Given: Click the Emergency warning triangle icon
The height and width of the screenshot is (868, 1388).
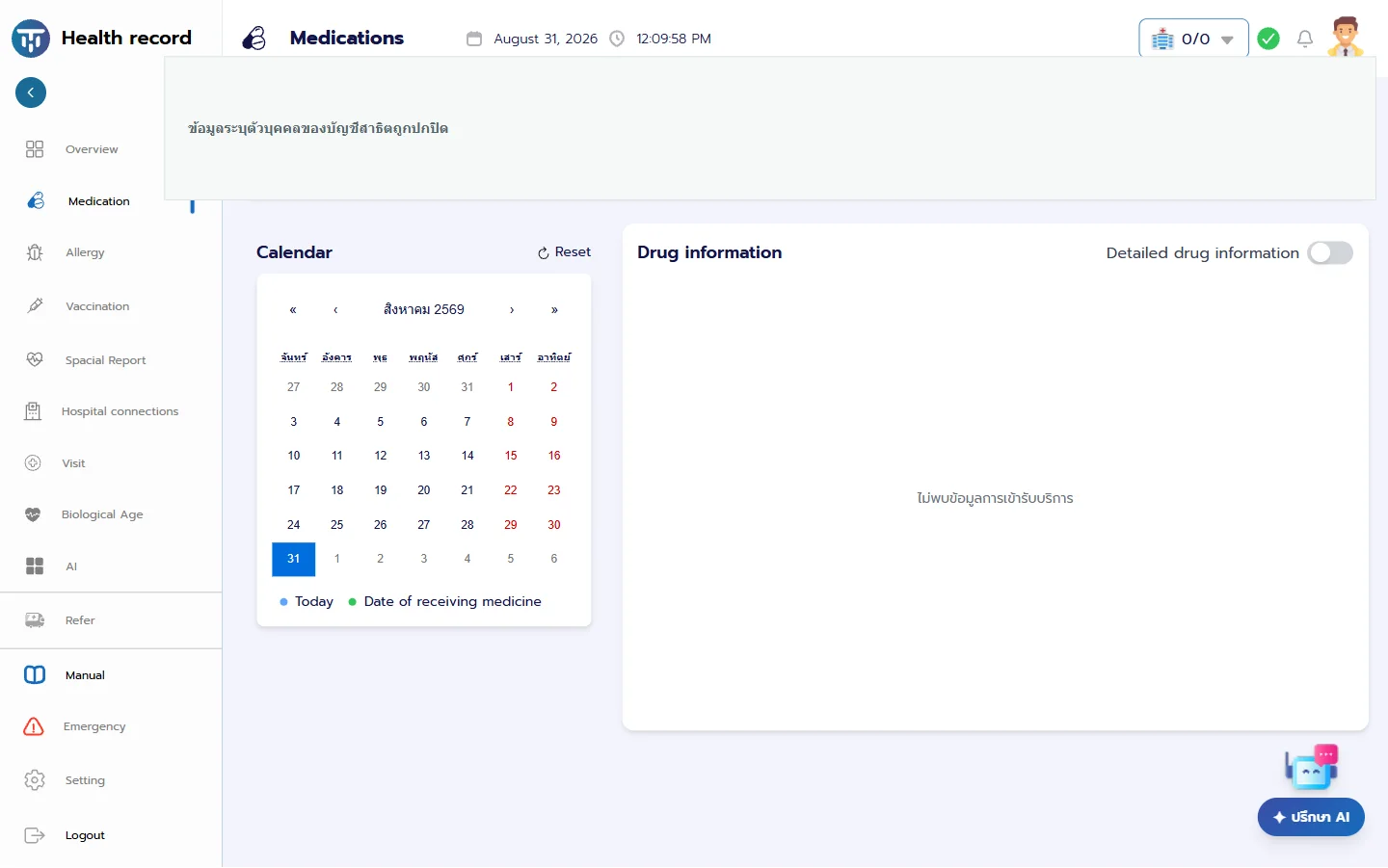Looking at the screenshot, I should click(34, 726).
